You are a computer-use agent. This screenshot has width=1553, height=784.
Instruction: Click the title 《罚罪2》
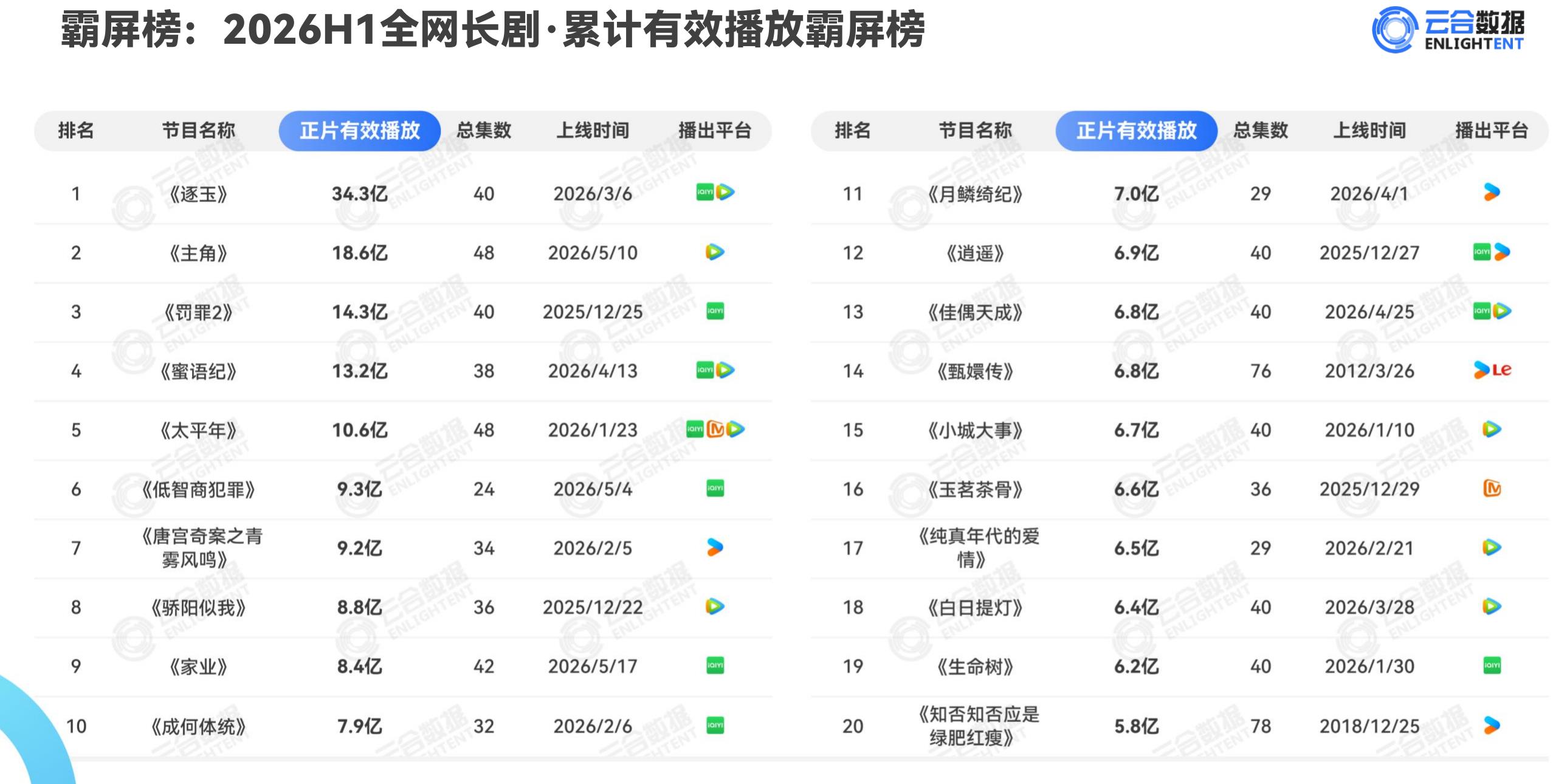click(198, 312)
